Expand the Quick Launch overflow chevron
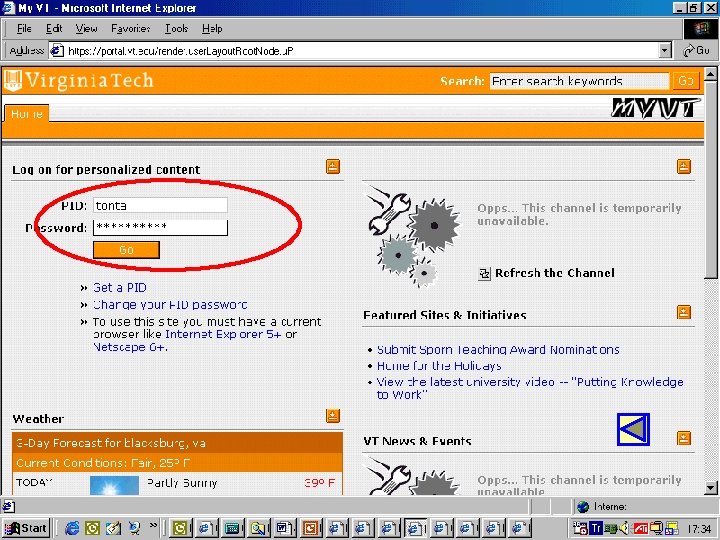Image resolution: width=720 pixels, height=540 pixels. point(153,526)
